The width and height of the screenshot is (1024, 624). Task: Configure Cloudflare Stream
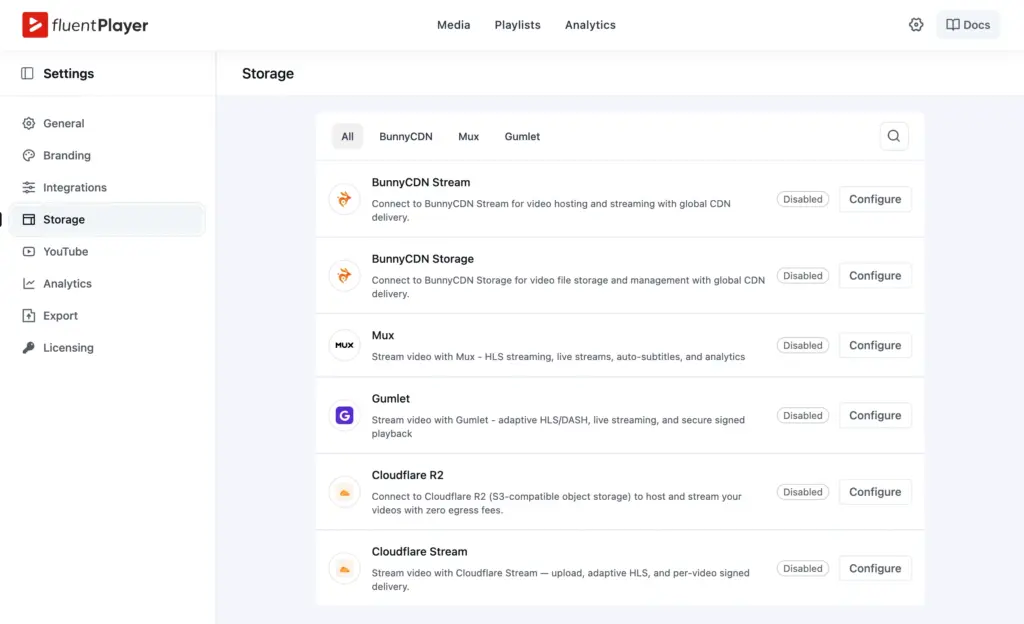click(x=874, y=569)
